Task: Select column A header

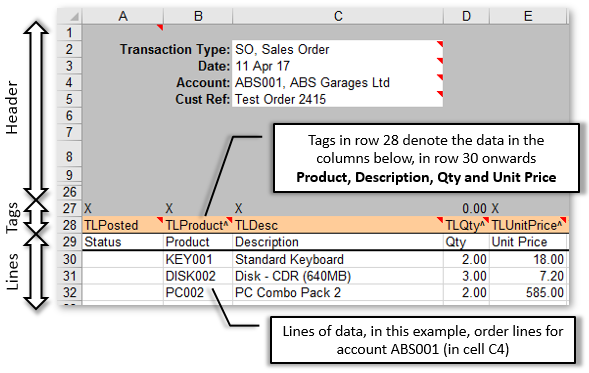Action: click(123, 16)
